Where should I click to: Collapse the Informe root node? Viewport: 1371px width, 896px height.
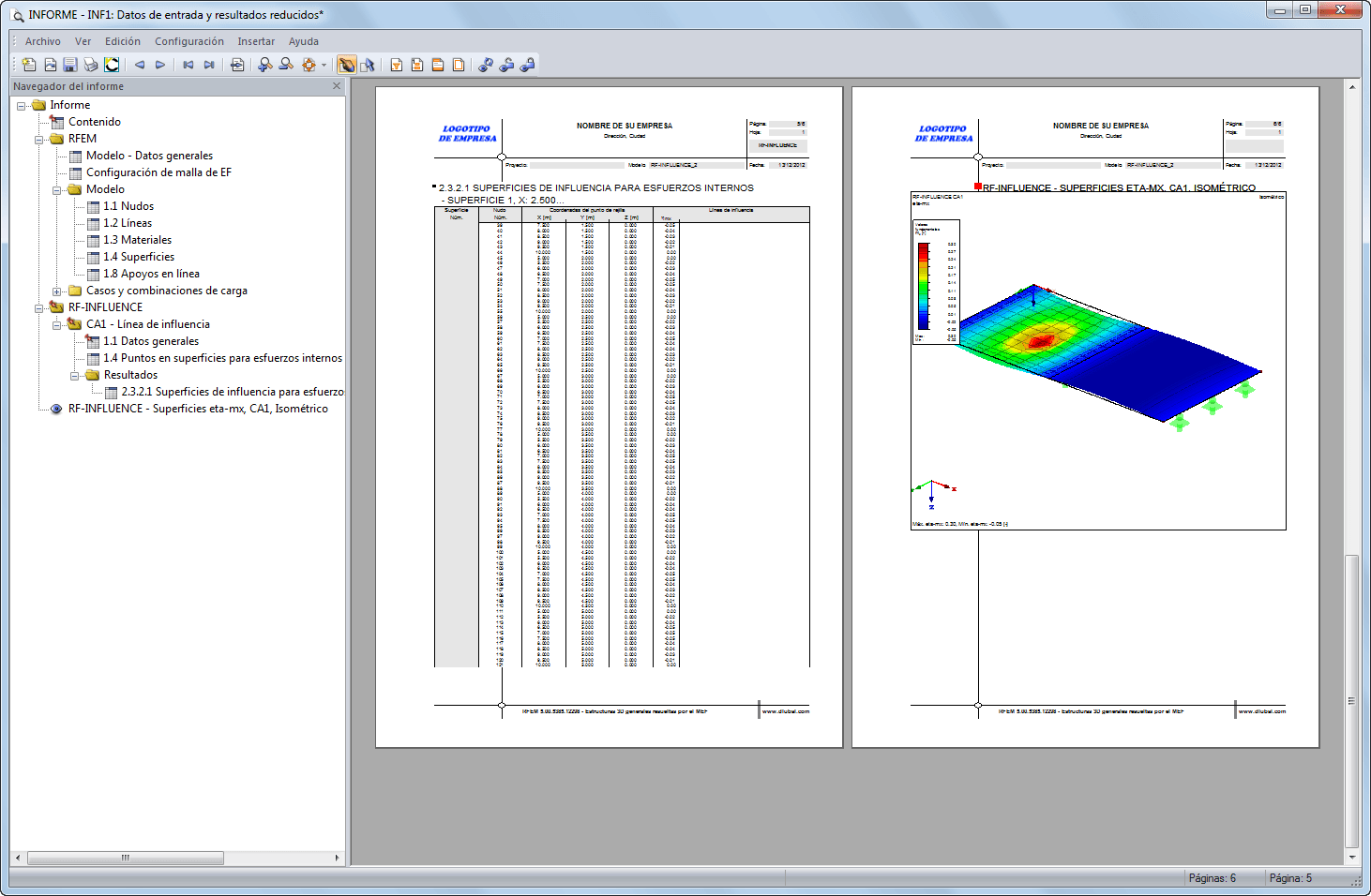(21, 106)
